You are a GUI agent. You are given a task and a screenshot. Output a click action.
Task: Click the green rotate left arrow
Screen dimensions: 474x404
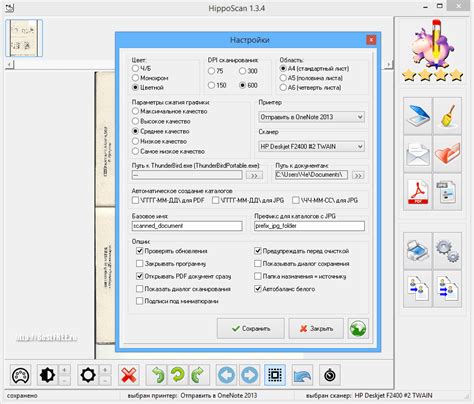point(158,375)
